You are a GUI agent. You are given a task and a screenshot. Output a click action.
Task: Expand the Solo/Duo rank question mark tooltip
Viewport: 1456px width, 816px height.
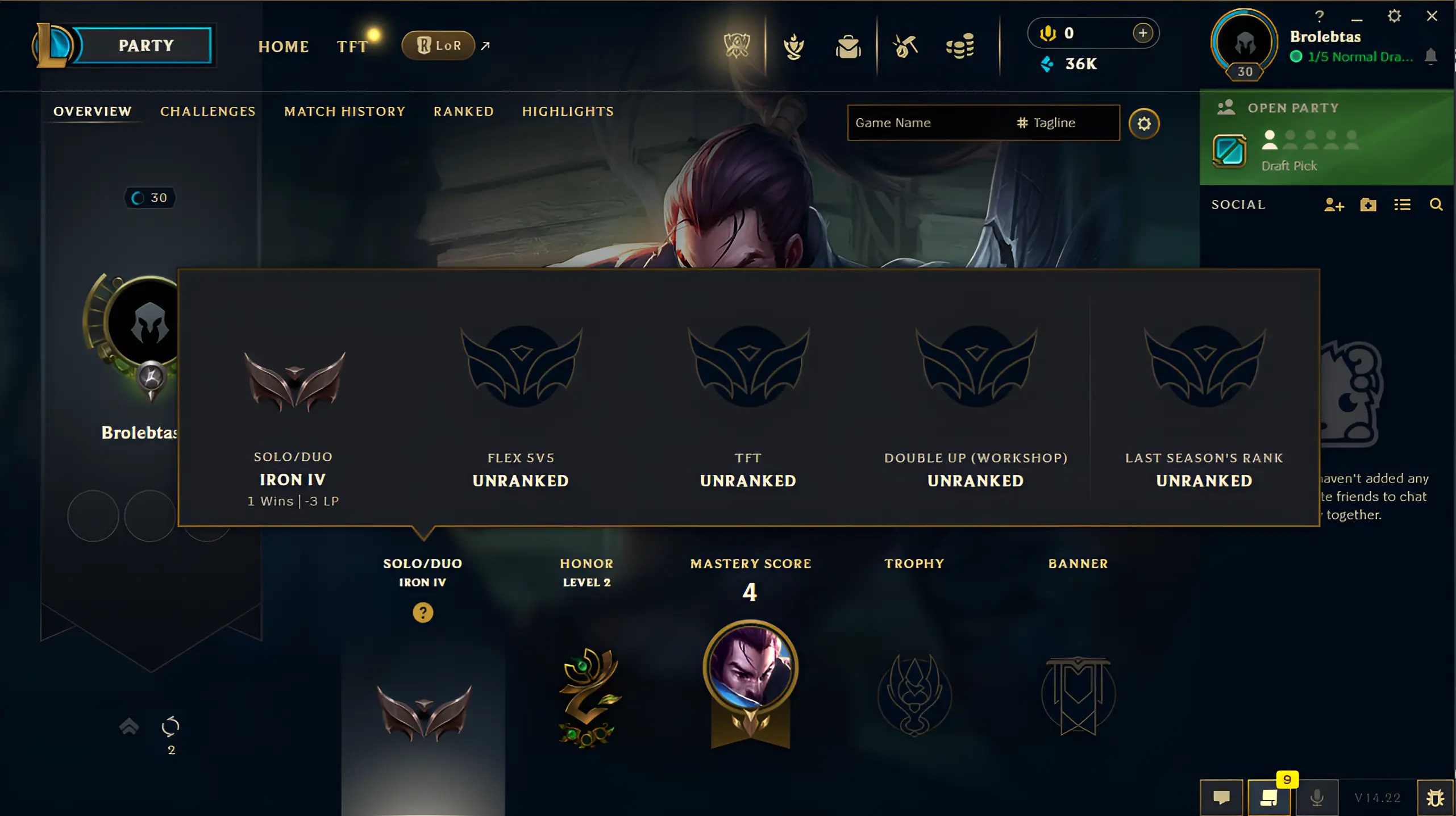click(x=422, y=613)
